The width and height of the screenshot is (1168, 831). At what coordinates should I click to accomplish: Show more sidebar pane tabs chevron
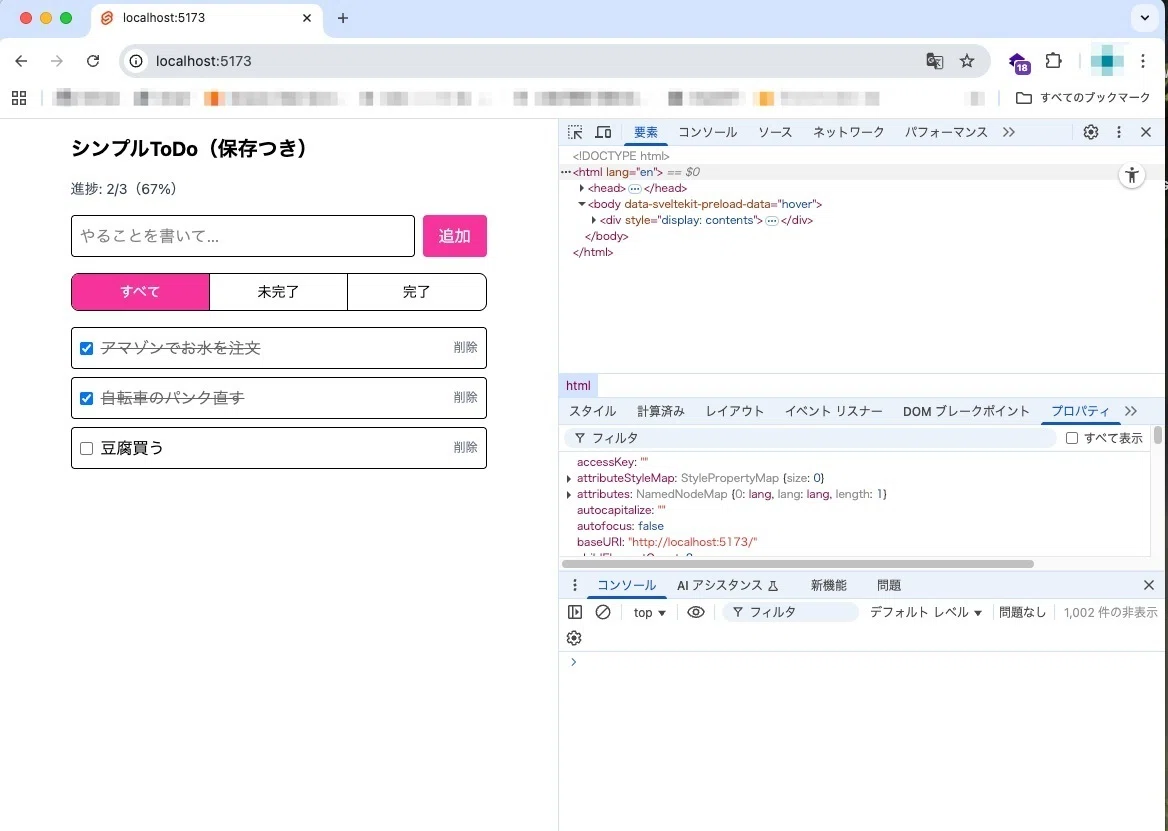coord(1131,411)
